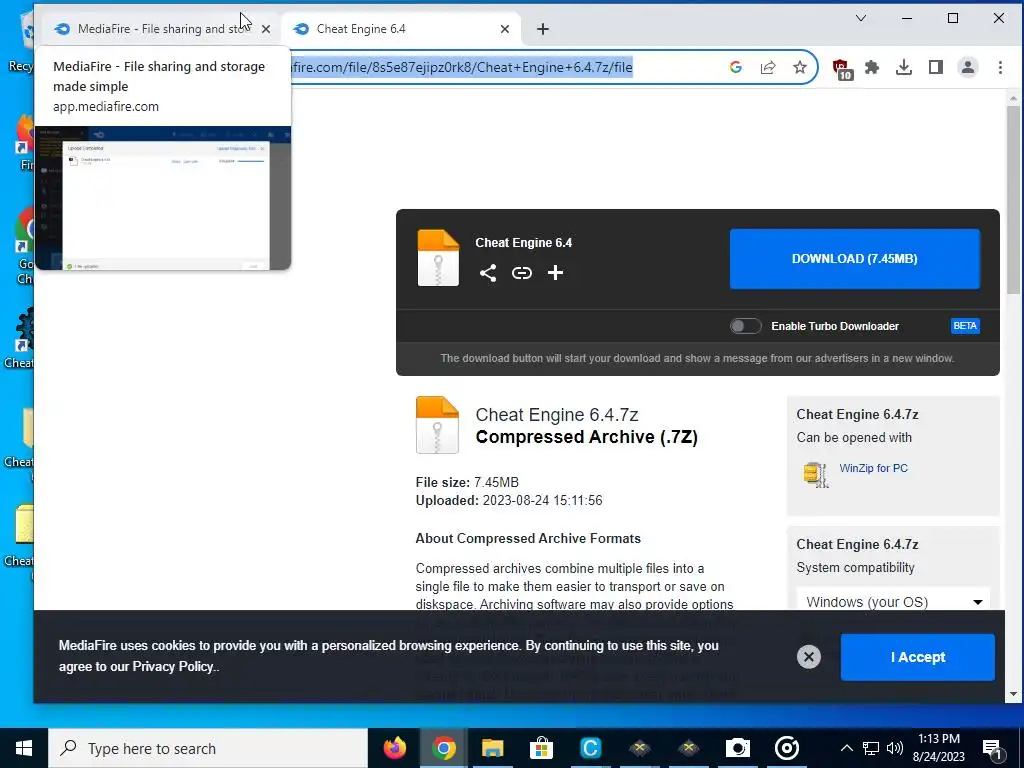Click the network icon in system tray
The image size is (1024, 768).
871,748
